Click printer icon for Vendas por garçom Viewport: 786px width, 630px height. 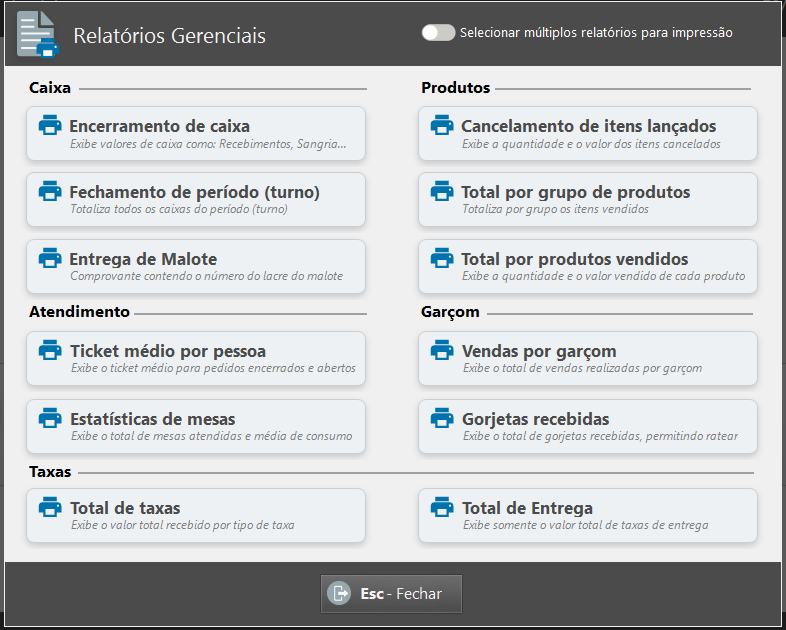(x=442, y=351)
